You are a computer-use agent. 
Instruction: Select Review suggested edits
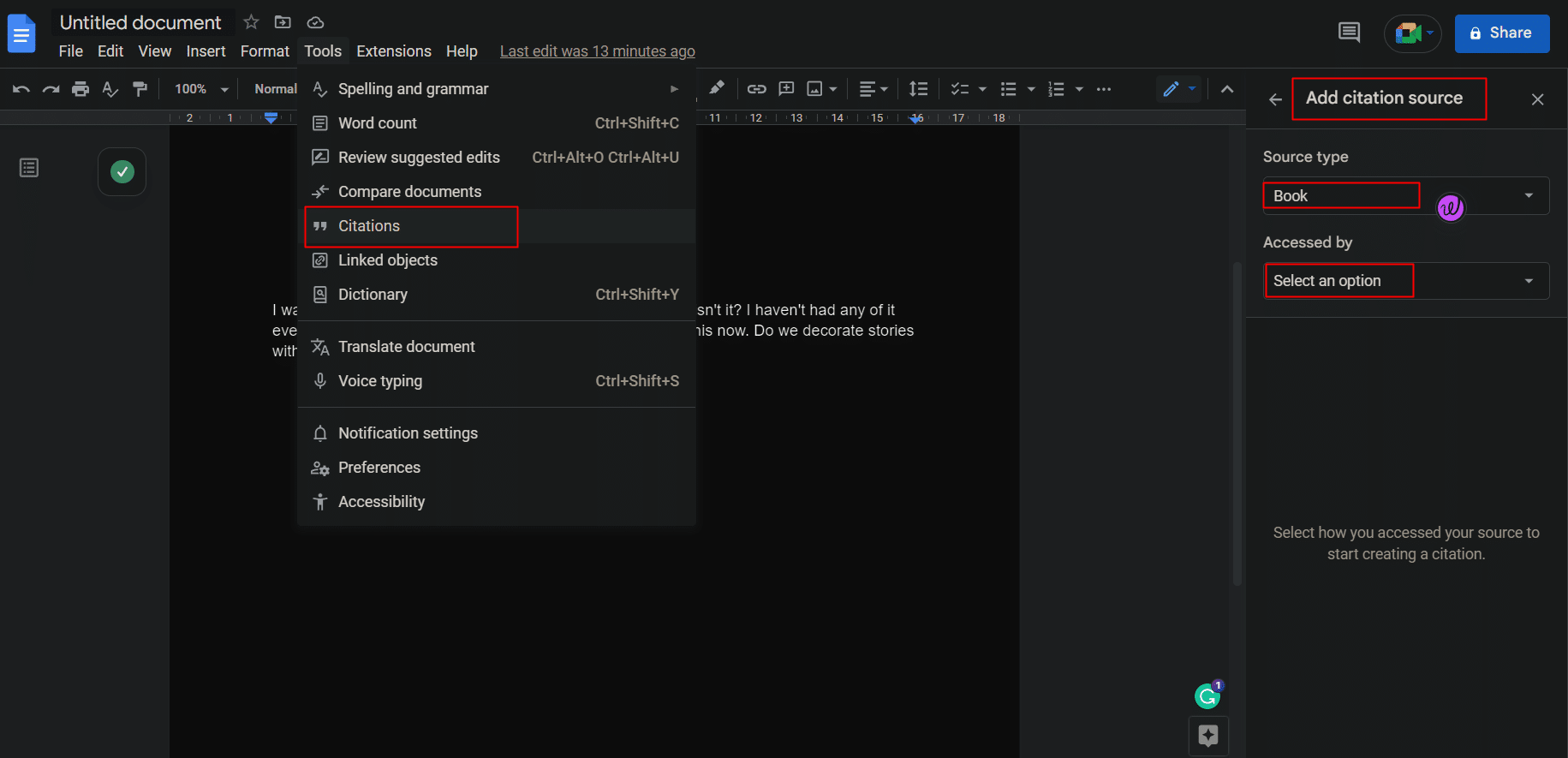click(x=497, y=158)
